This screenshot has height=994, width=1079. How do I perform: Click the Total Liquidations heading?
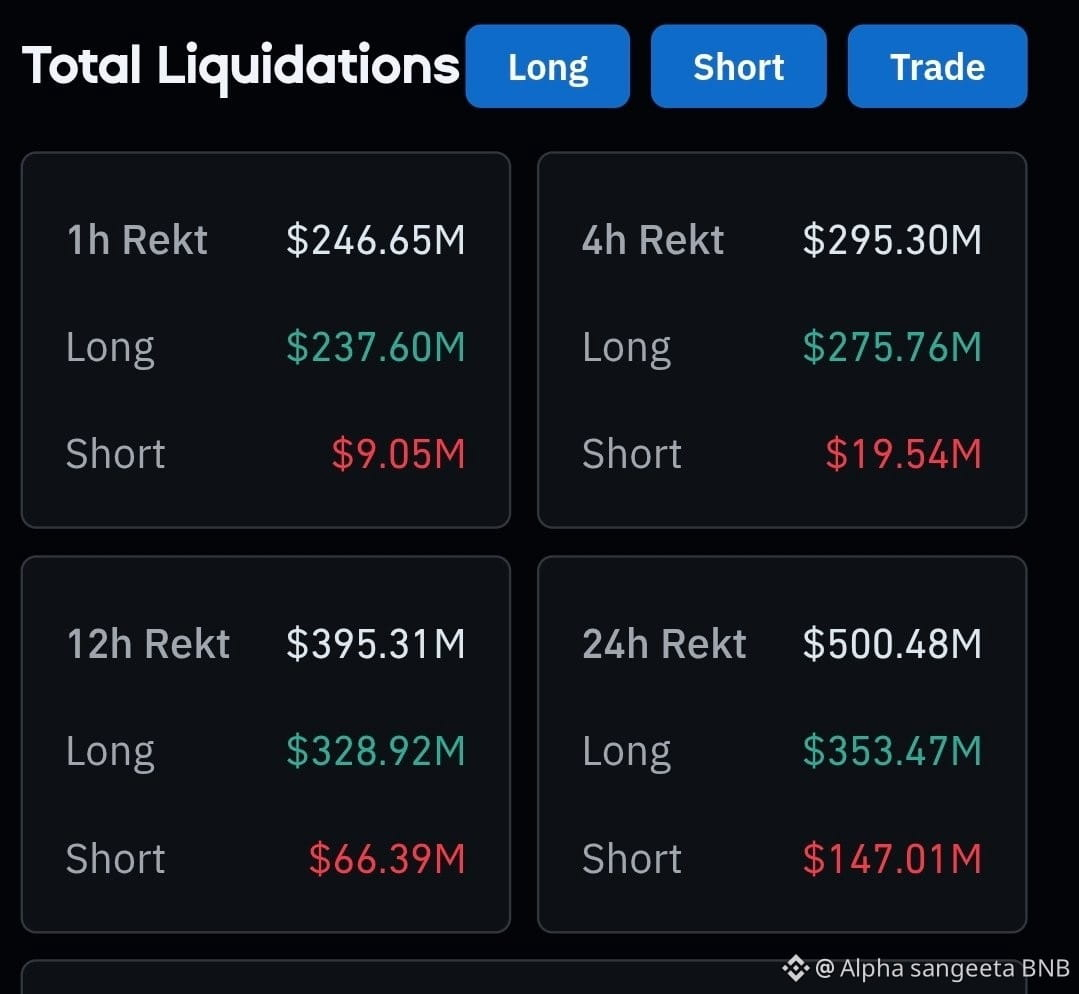point(241,66)
